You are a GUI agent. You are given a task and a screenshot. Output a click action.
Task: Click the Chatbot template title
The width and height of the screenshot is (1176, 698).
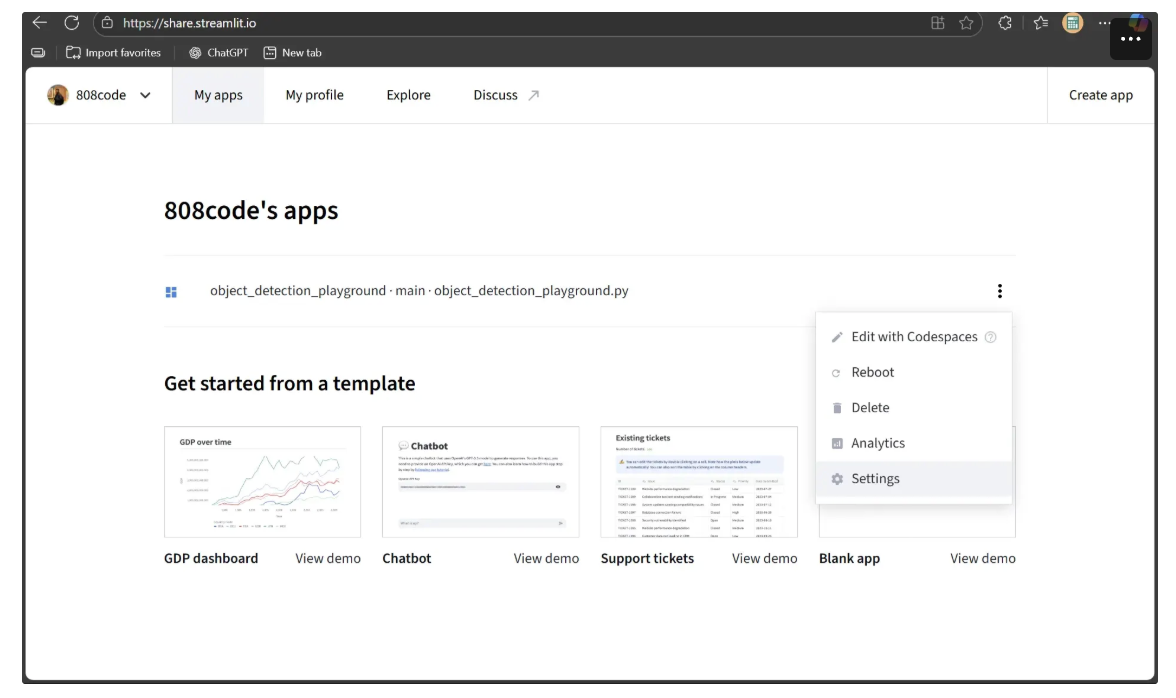click(406, 559)
